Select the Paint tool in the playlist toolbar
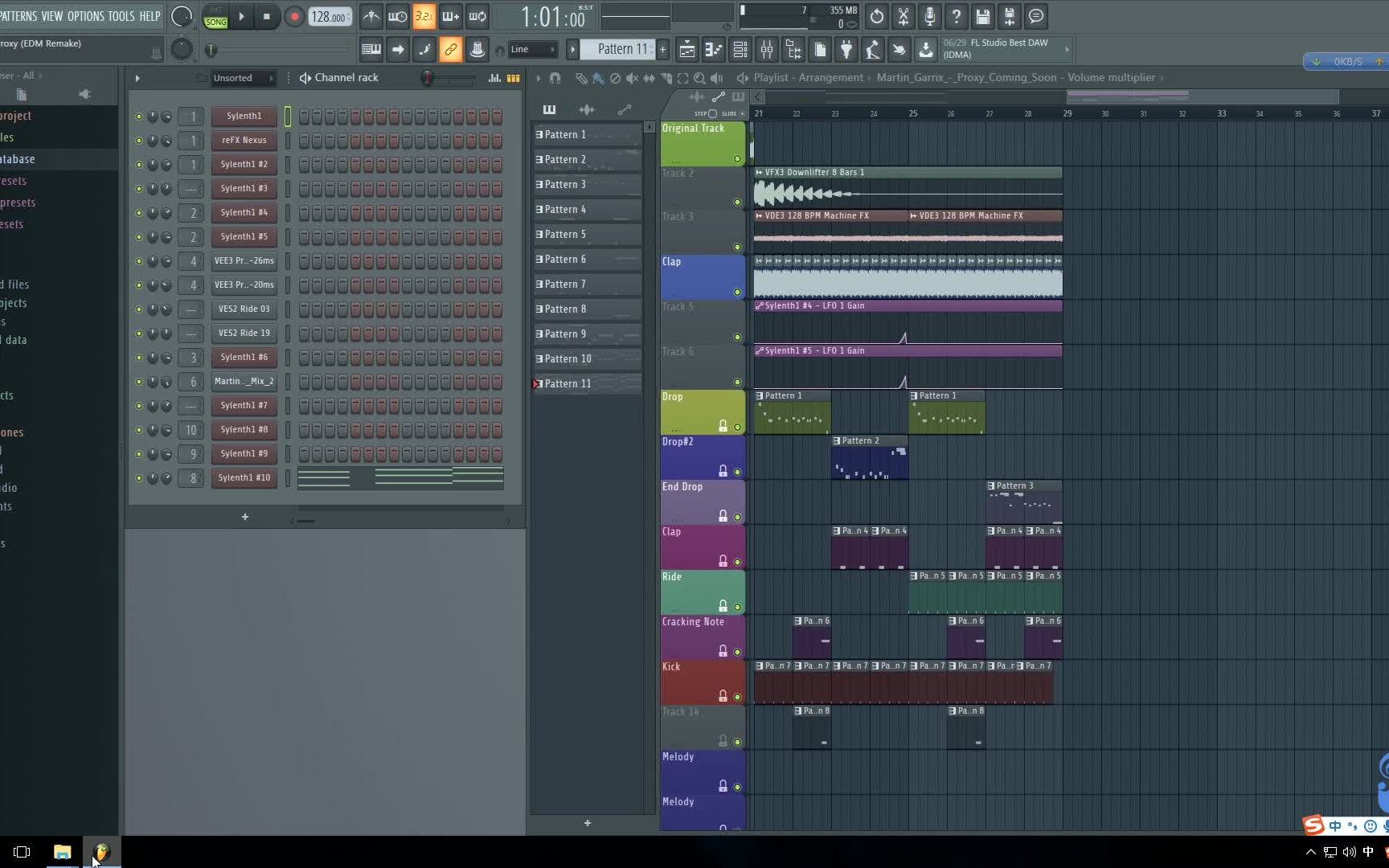The height and width of the screenshot is (868, 1389). tap(598, 78)
